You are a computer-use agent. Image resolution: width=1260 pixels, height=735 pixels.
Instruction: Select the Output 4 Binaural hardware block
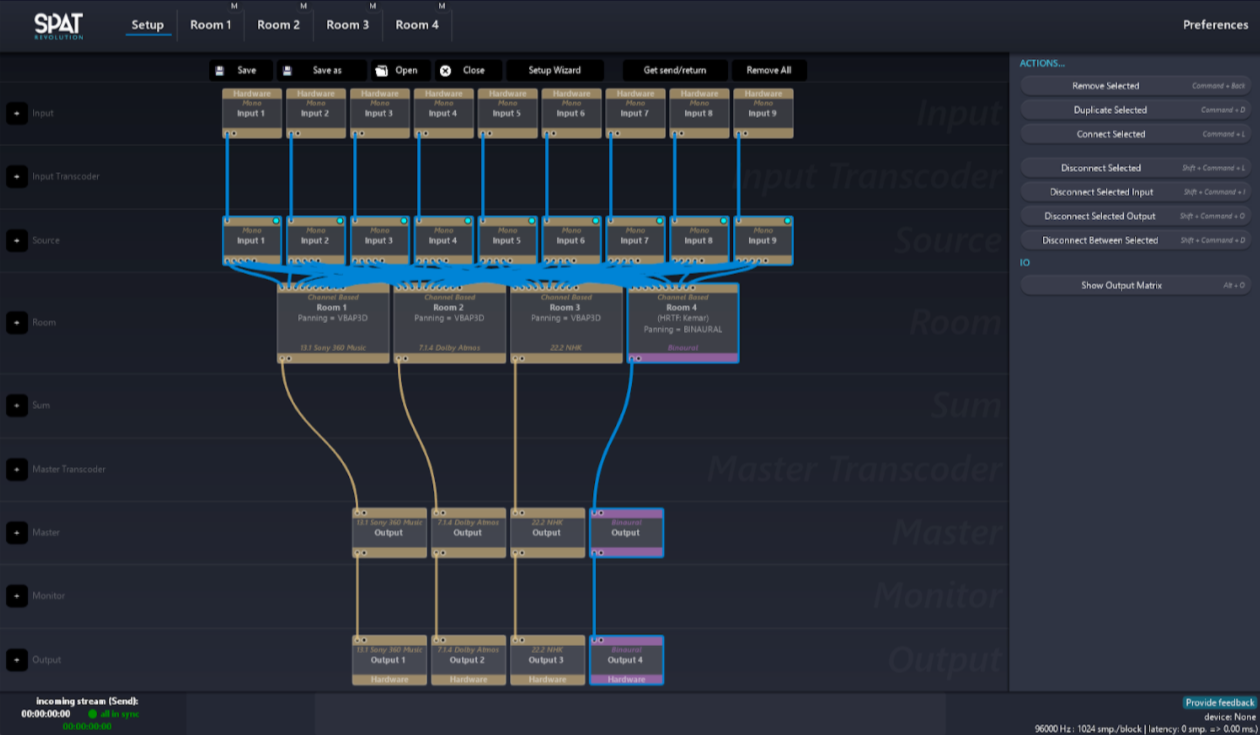pos(626,660)
